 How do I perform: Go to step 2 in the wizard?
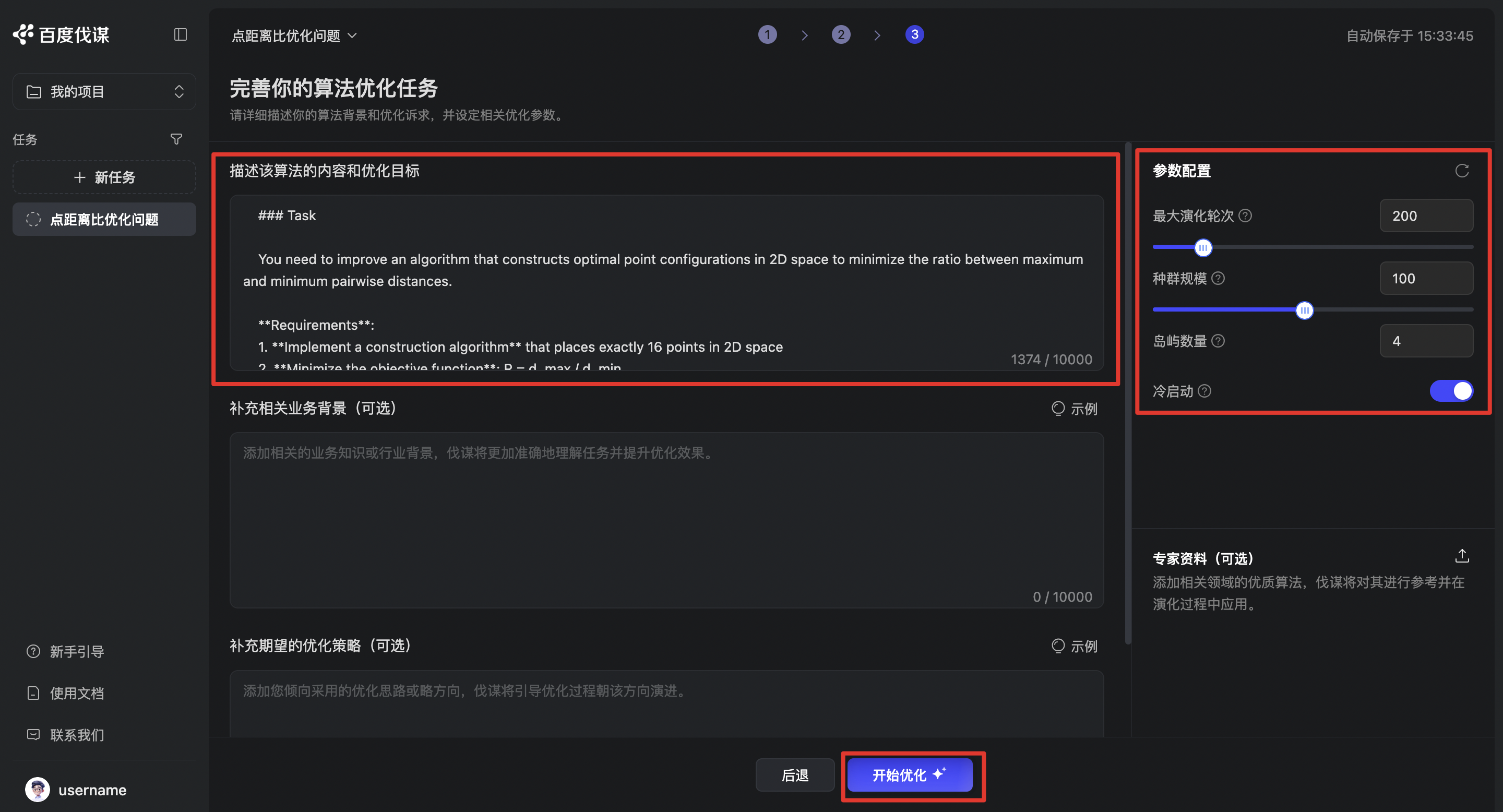click(841, 35)
